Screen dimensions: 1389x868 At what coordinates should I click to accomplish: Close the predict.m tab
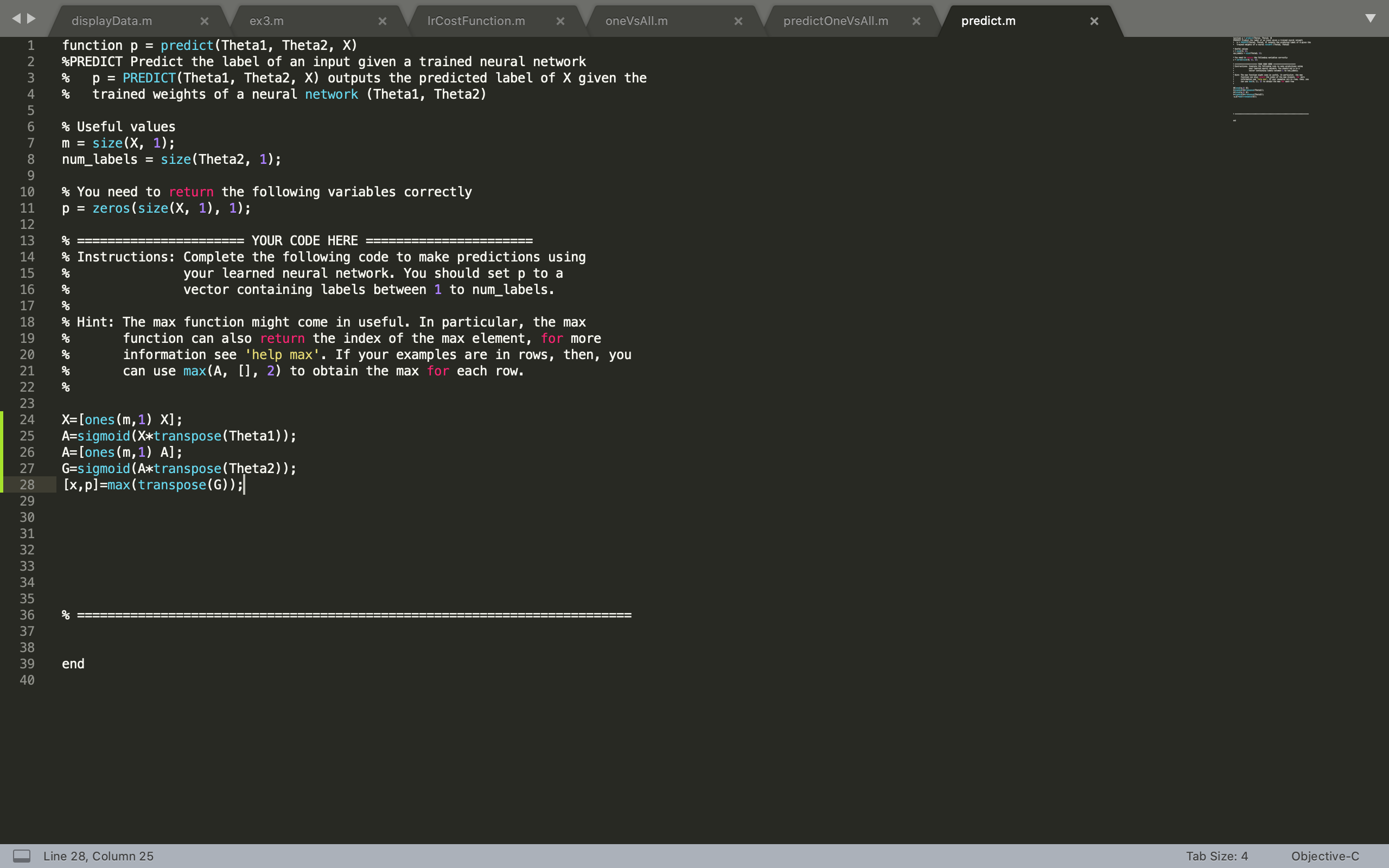1094,21
